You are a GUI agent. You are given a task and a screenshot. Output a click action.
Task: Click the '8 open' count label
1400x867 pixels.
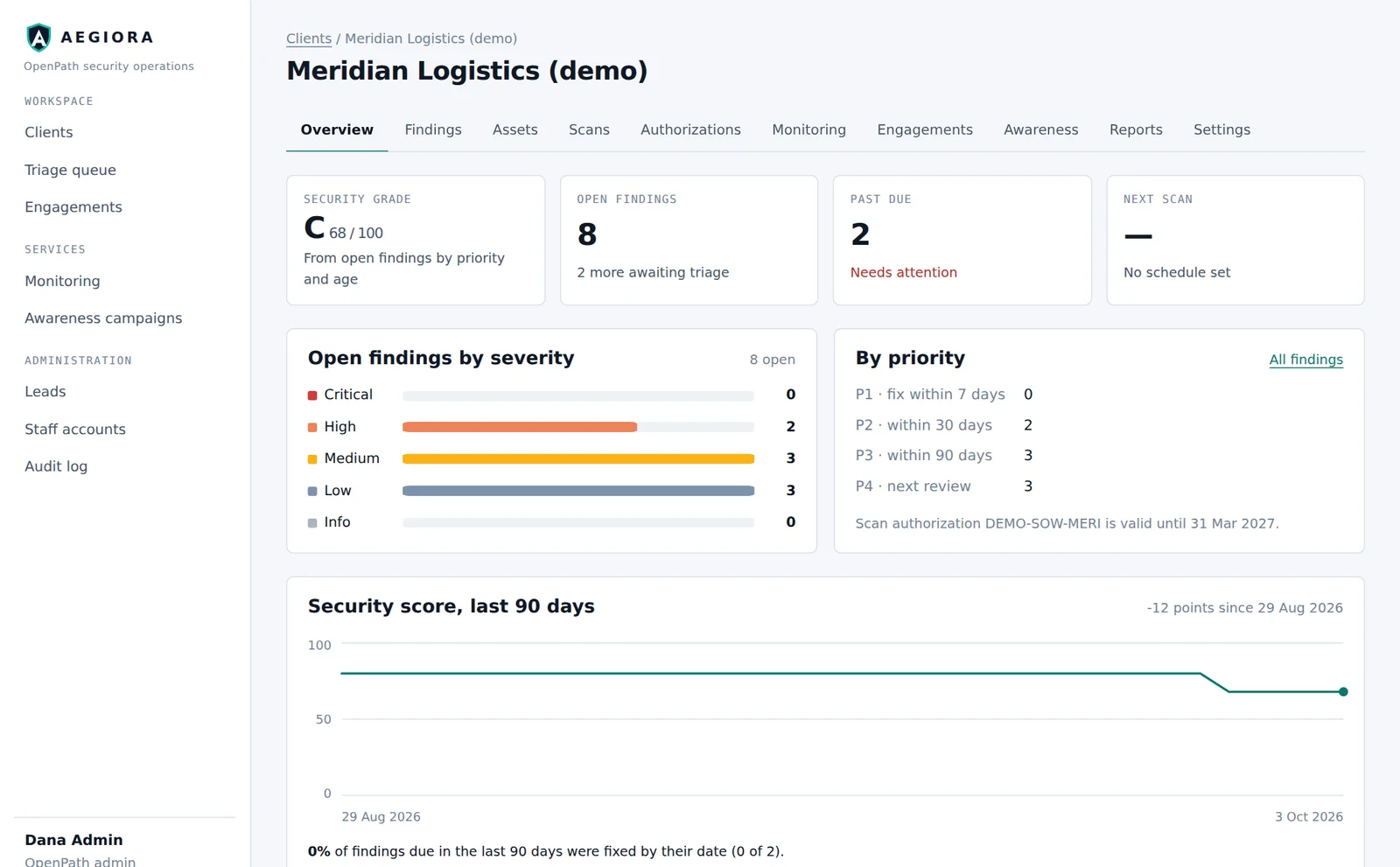(x=772, y=360)
